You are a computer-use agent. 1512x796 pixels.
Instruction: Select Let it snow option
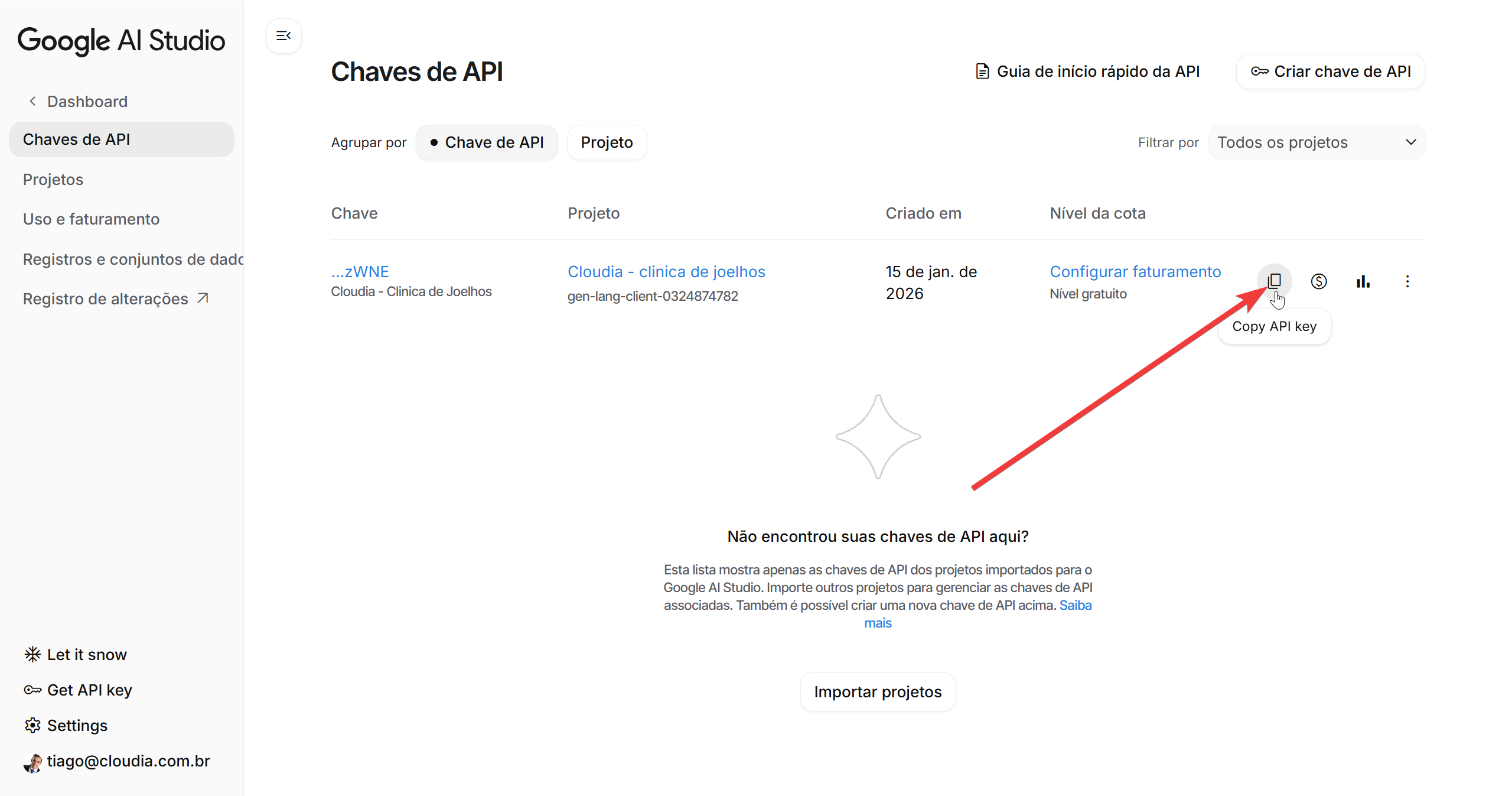(76, 655)
